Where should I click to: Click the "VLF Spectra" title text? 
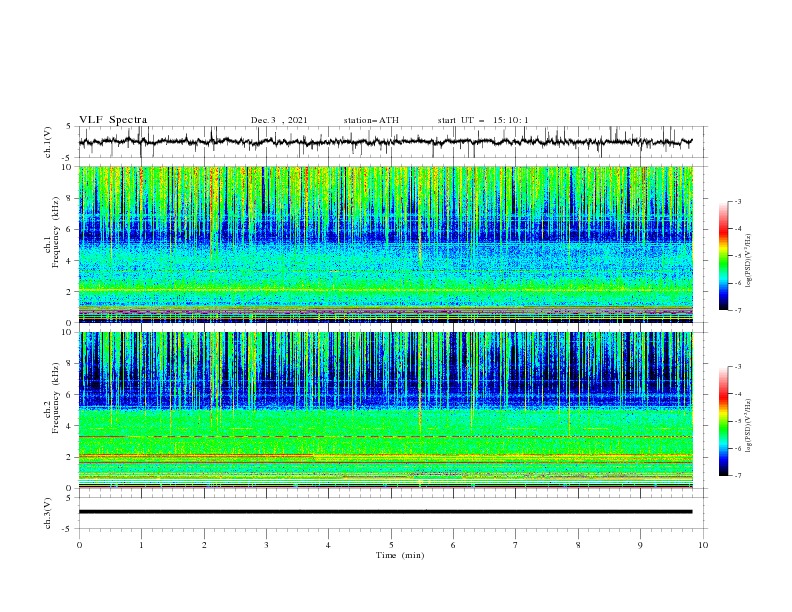click(x=113, y=120)
